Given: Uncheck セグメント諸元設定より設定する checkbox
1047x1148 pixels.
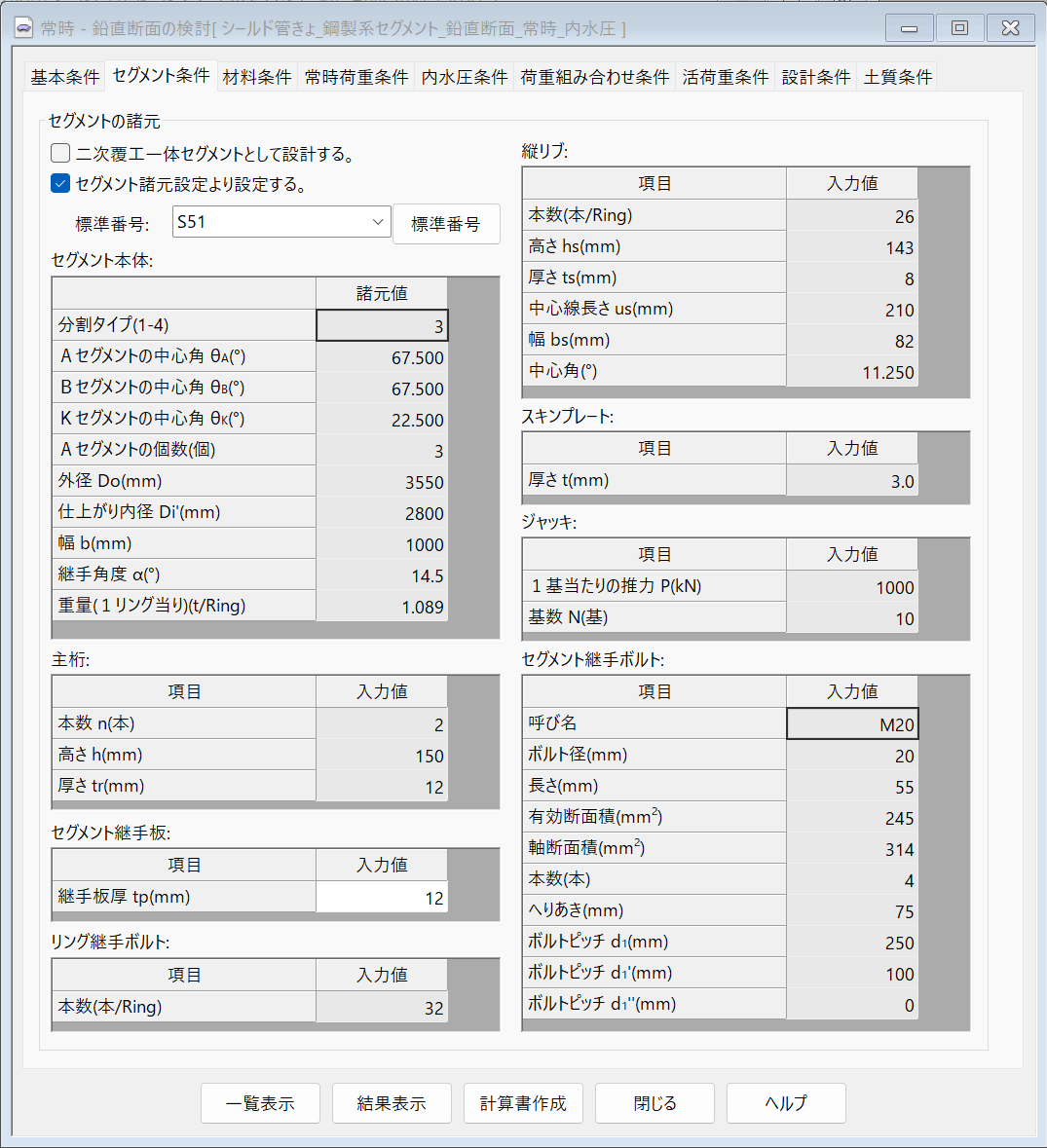Looking at the screenshot, I should [60, 183].
